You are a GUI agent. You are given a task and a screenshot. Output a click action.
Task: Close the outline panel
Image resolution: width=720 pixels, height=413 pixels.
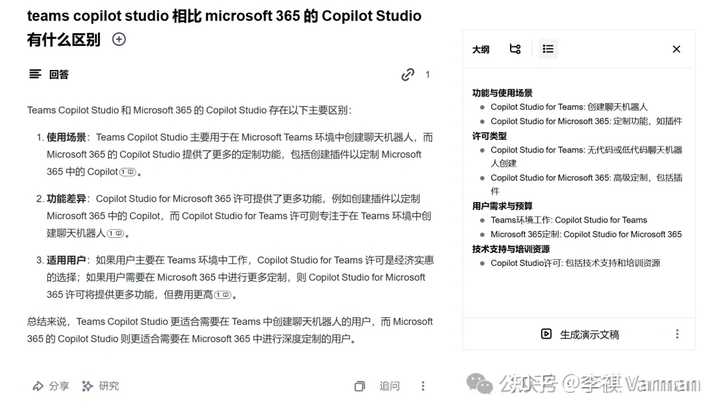pyautogui.click(x=676, y=49)
